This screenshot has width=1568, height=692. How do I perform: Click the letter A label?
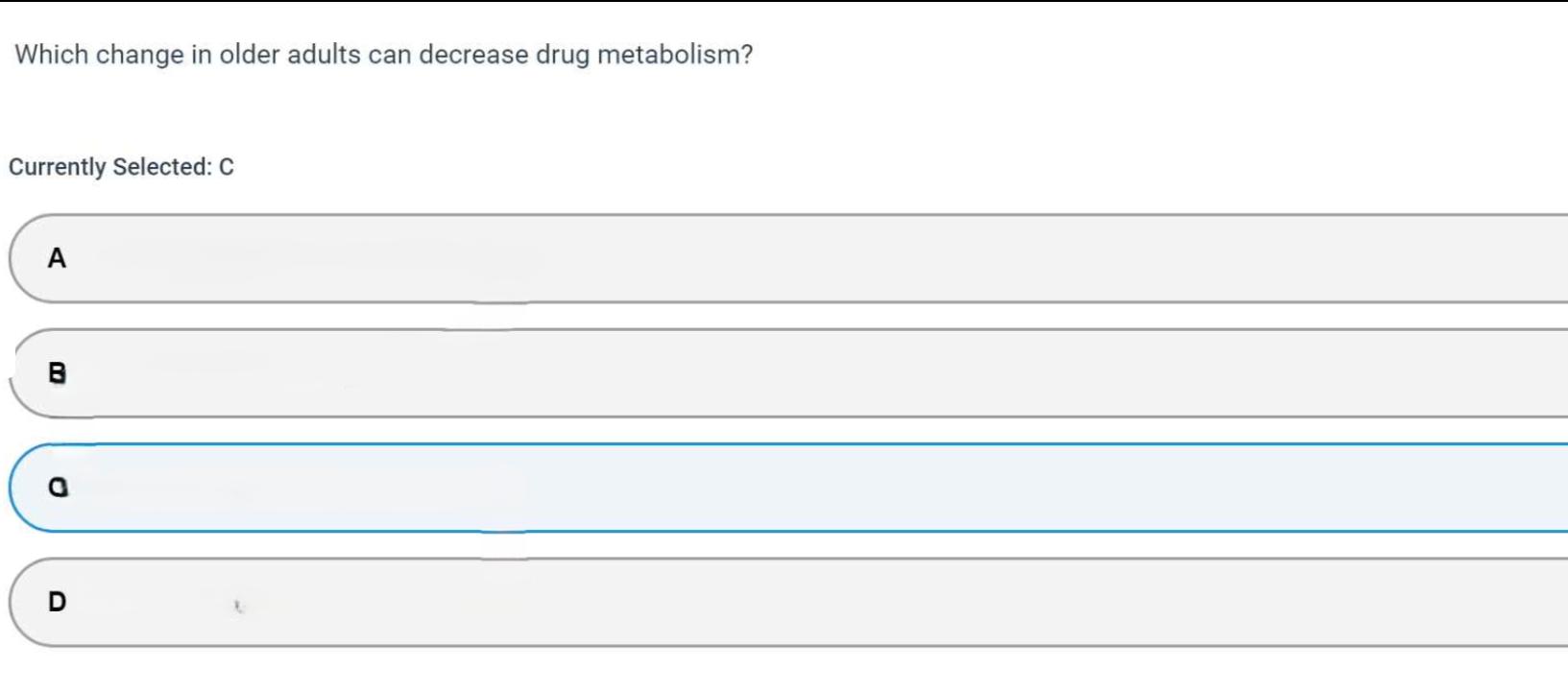[57, 258]
